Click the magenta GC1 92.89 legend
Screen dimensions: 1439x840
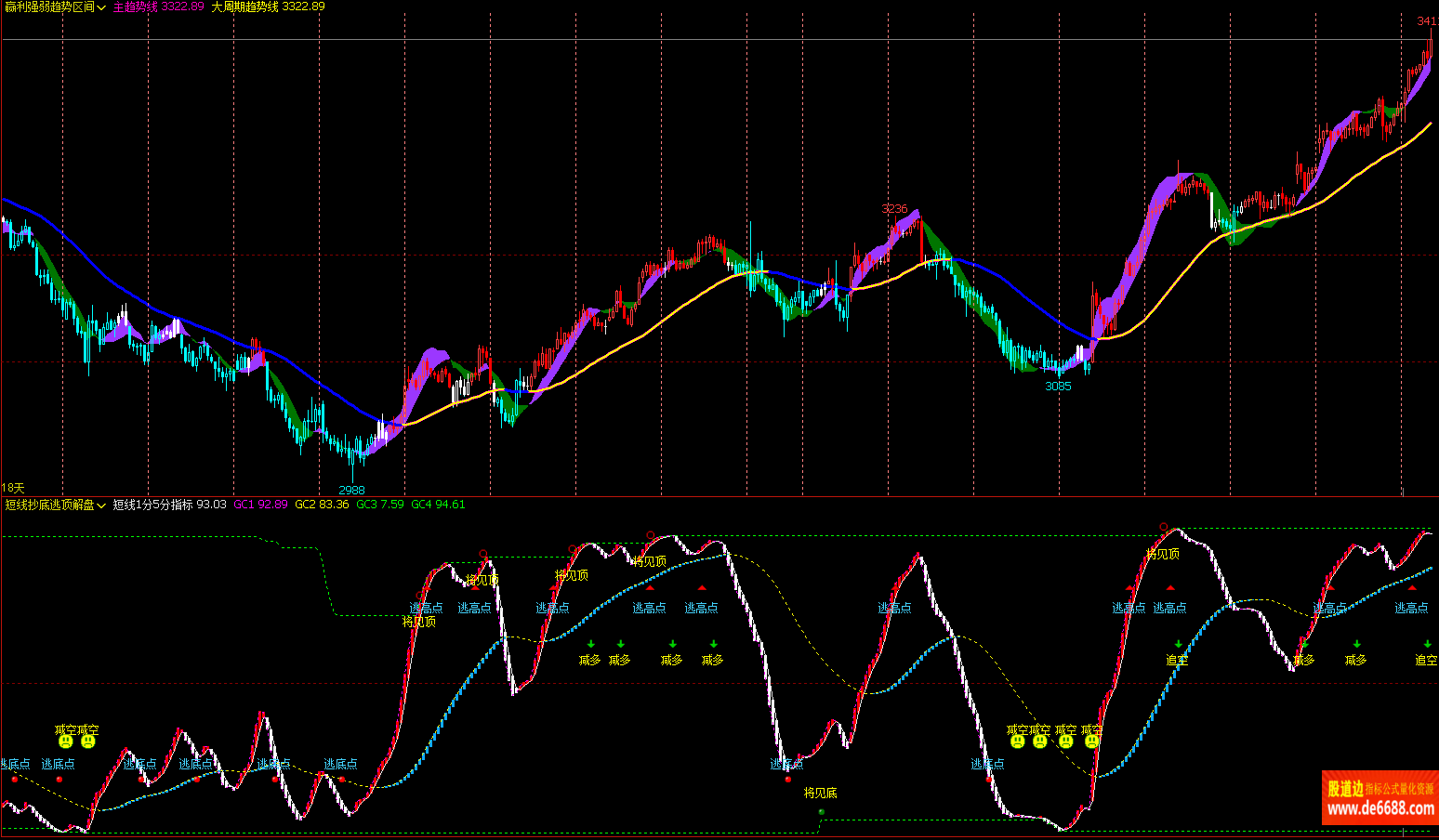[260, 505]
